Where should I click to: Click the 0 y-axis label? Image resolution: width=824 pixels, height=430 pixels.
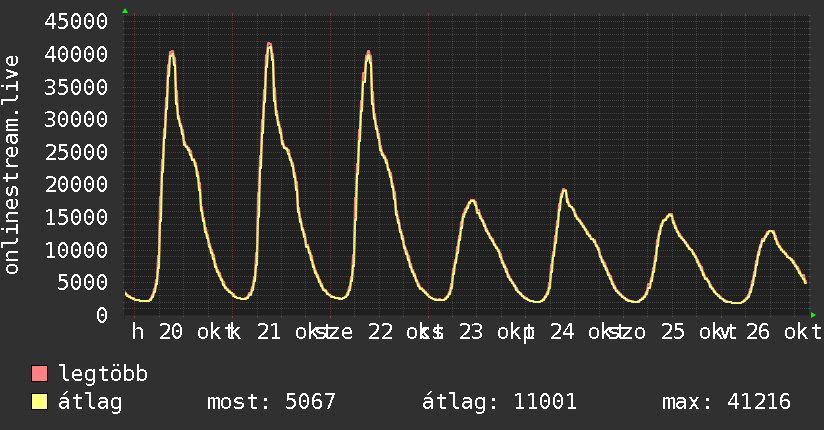[x=102, y=315]
